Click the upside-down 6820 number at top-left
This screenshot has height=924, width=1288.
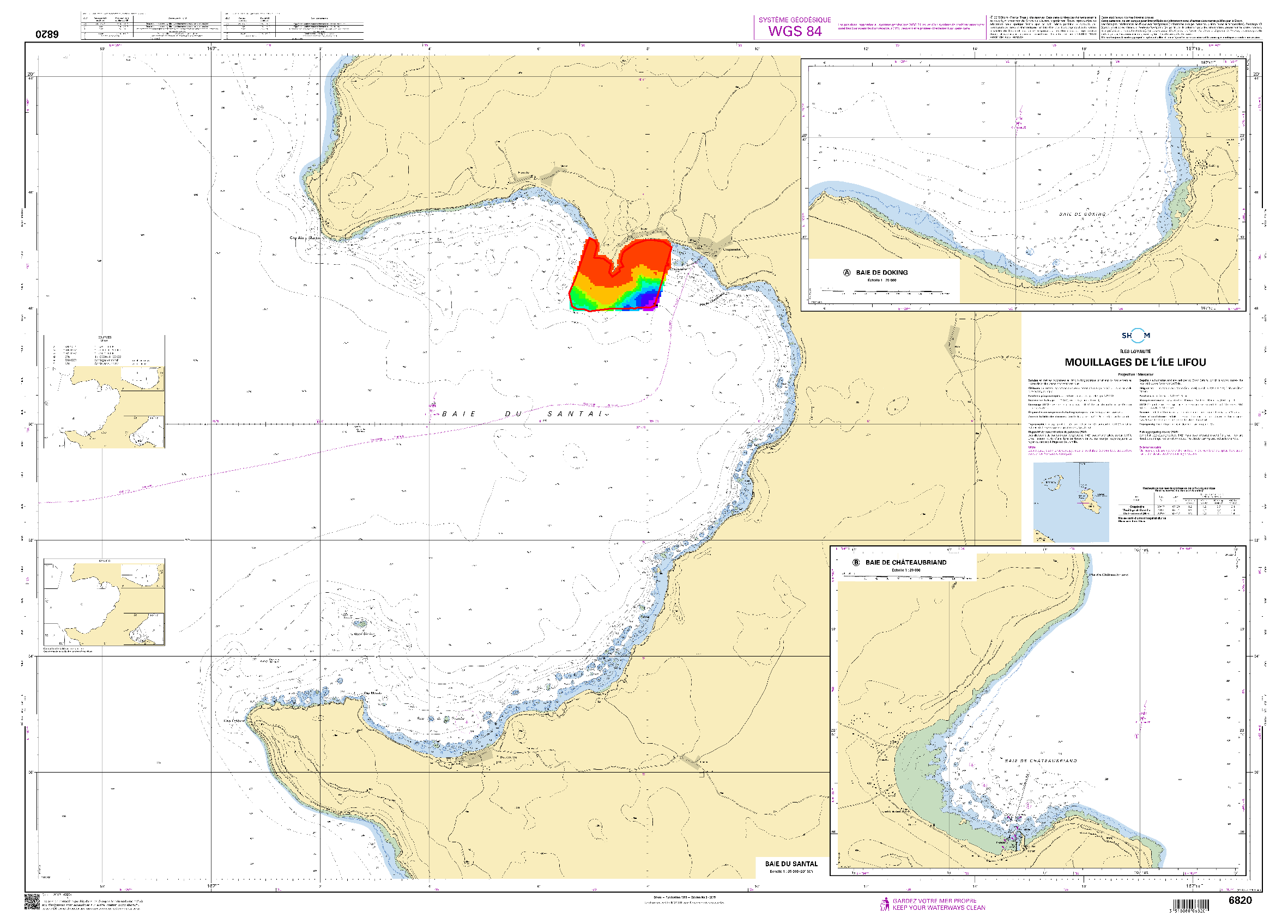47,34
